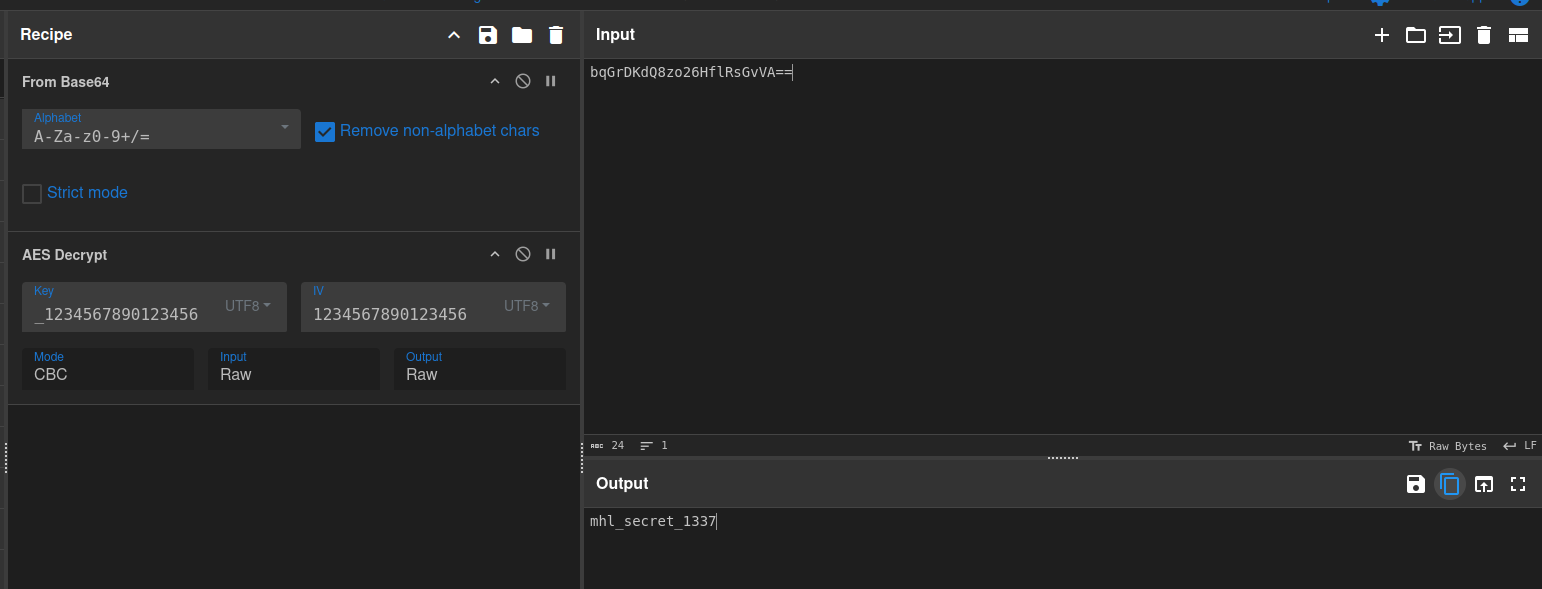
Task: Save output to file
Action: click(1415, 484)
